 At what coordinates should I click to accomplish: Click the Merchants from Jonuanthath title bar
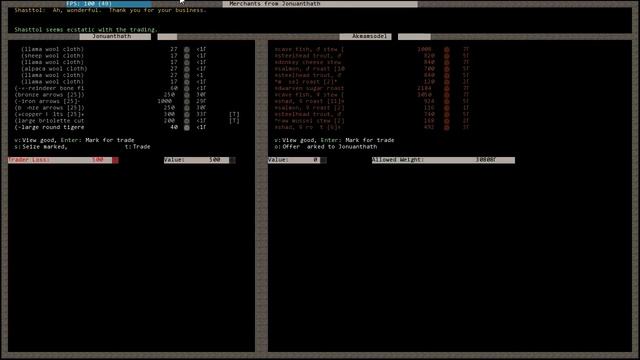[x=320, y=4]
